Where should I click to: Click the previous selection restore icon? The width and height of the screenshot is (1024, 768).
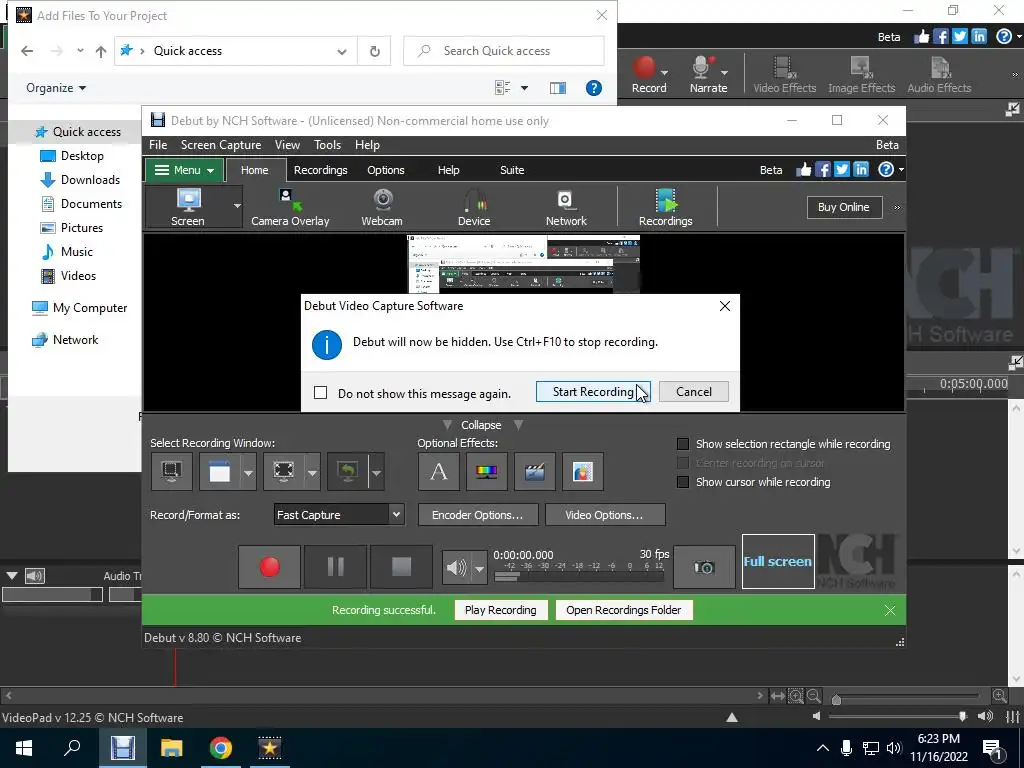(x=347, y=472)
